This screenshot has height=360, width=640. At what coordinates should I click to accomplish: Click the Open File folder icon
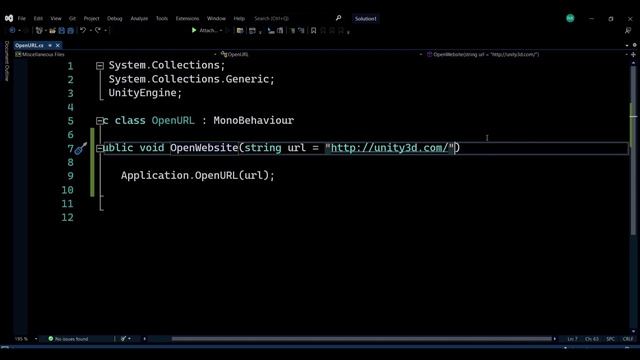(x=52, y=30)
